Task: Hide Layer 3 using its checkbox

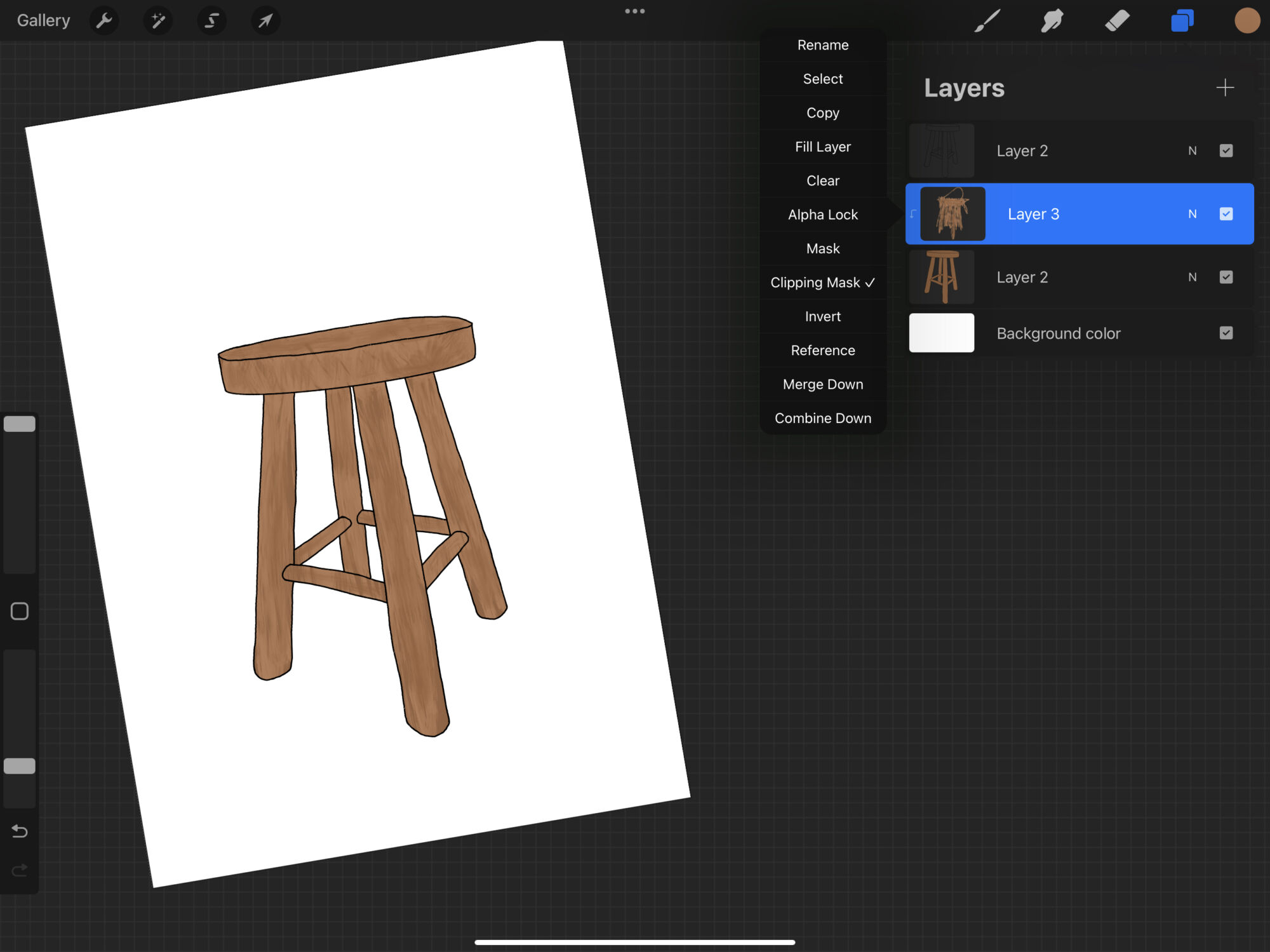Action: [x=1226, y=214]
